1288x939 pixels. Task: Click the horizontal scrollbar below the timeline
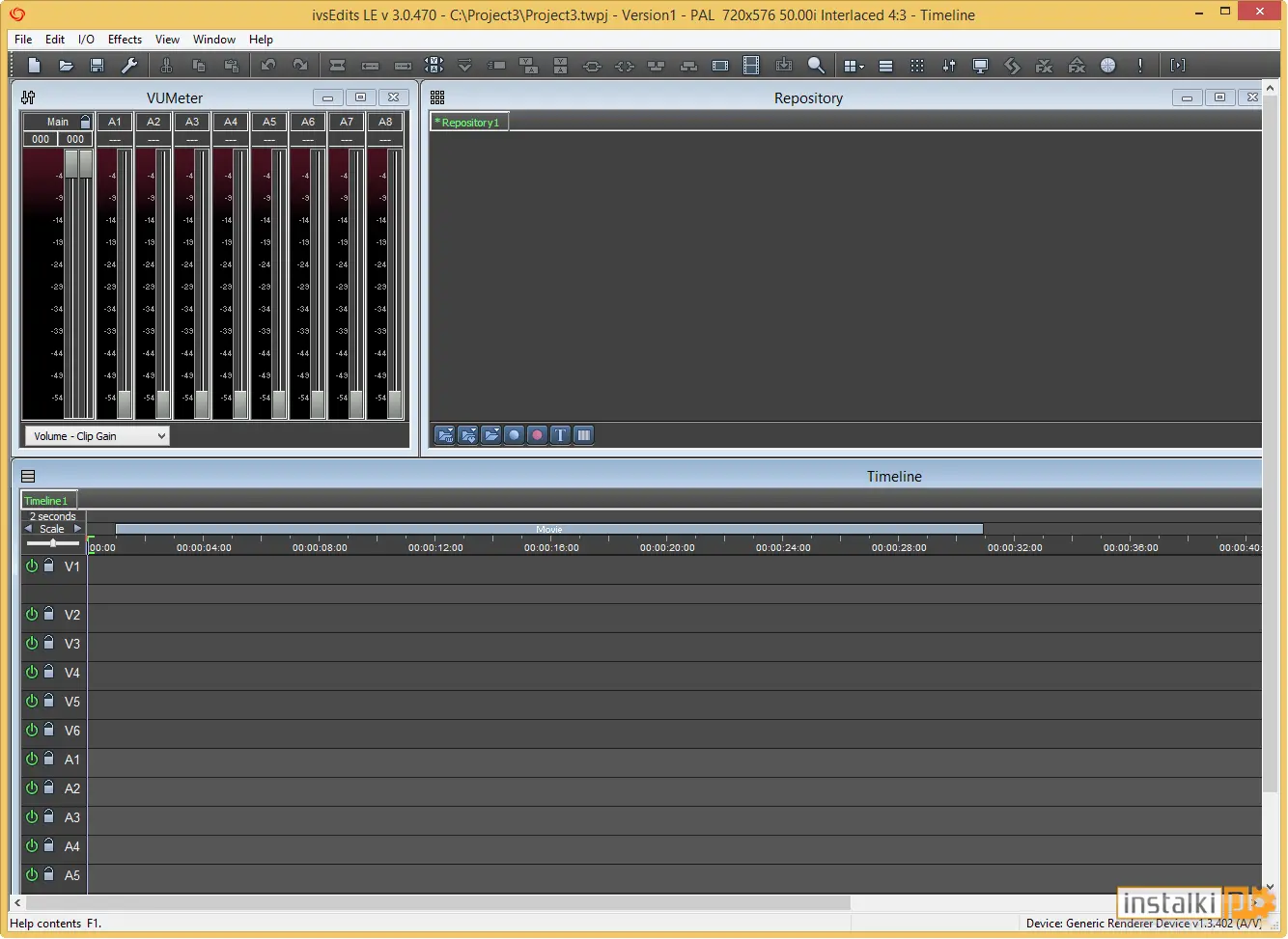coord(438,902)
